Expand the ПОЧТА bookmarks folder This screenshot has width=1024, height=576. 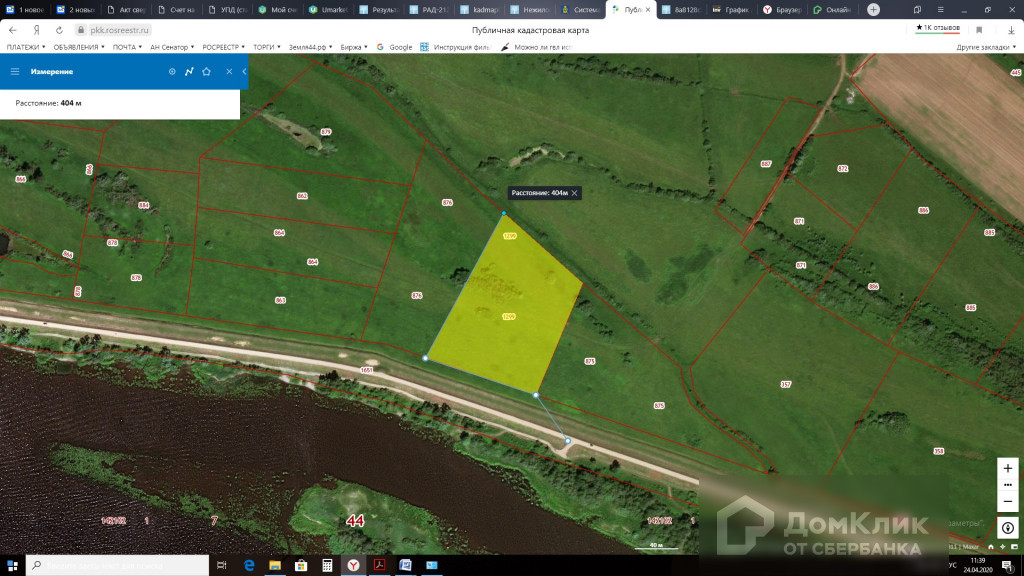pyautogui.click(x=127, y=47)
